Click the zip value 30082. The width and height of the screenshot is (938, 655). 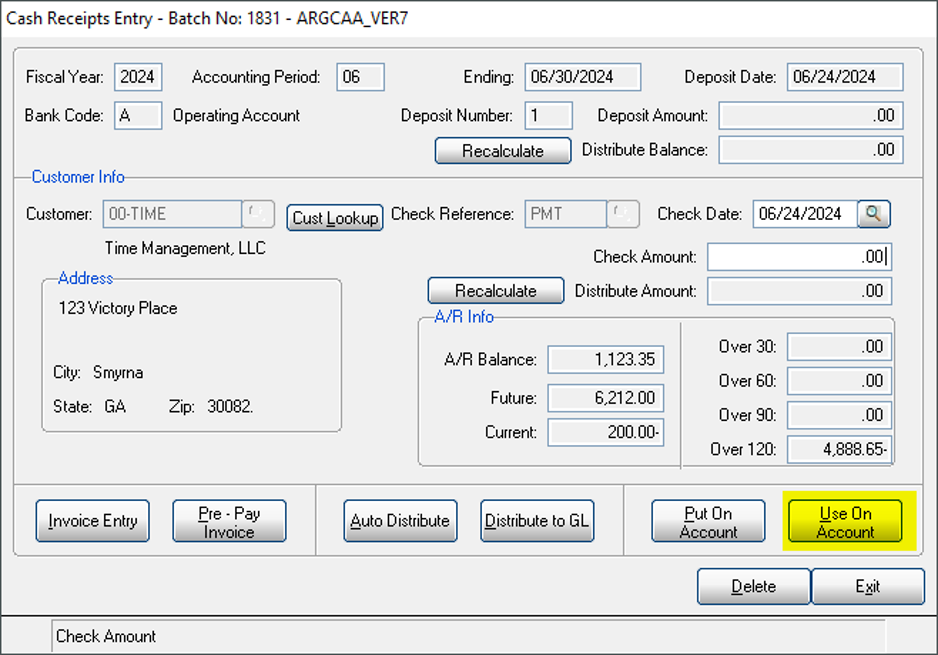tap(230, 407)
